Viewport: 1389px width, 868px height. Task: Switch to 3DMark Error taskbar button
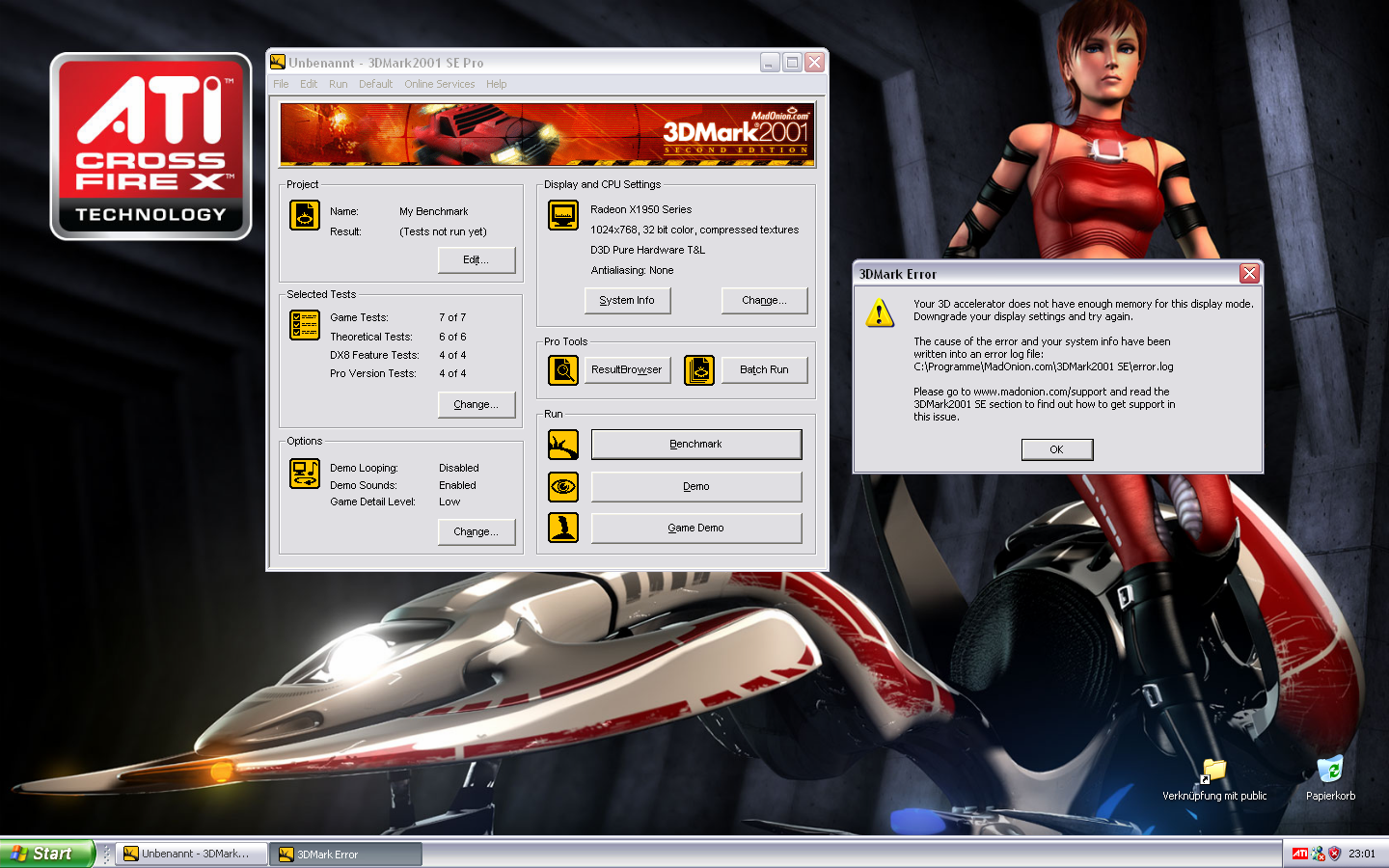click(x=346, y=854)
